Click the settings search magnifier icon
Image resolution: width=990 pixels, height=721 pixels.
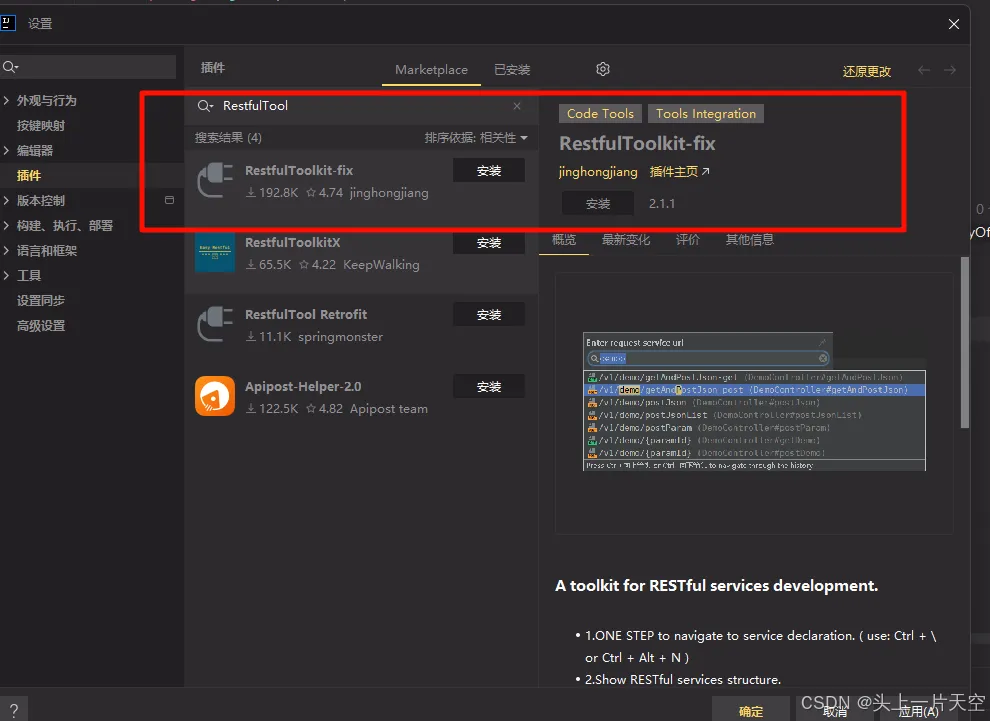point(10,67)
